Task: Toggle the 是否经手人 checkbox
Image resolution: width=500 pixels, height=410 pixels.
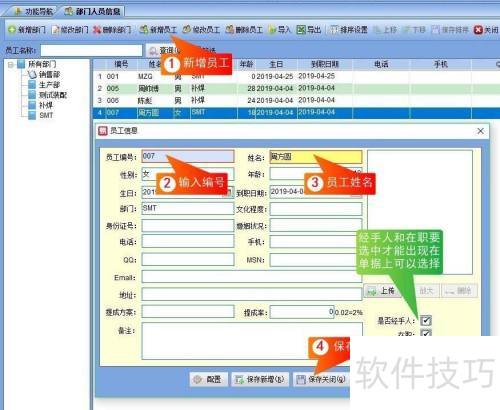Action: [x=426, y=320]
